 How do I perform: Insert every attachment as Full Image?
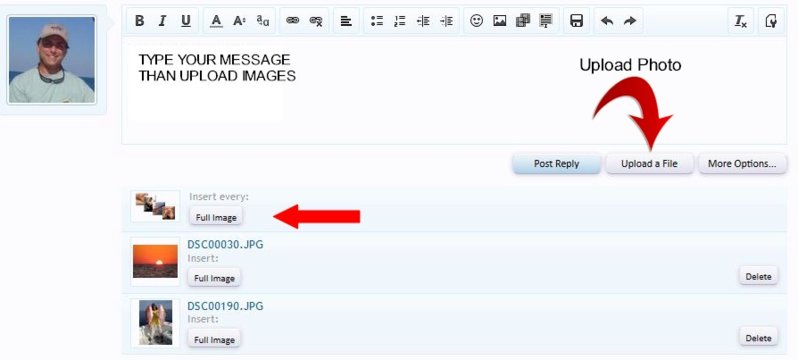click(x=216, y=217)
